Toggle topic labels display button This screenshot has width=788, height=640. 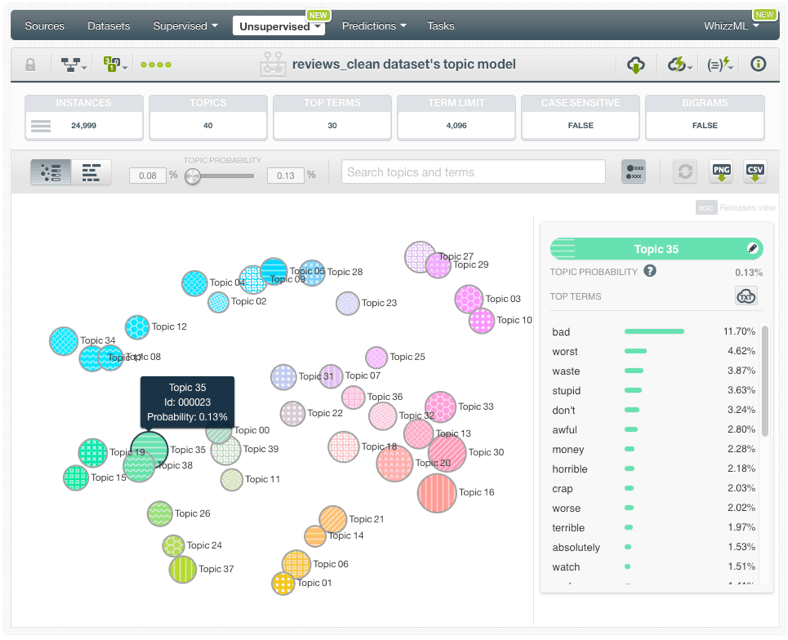633,171
